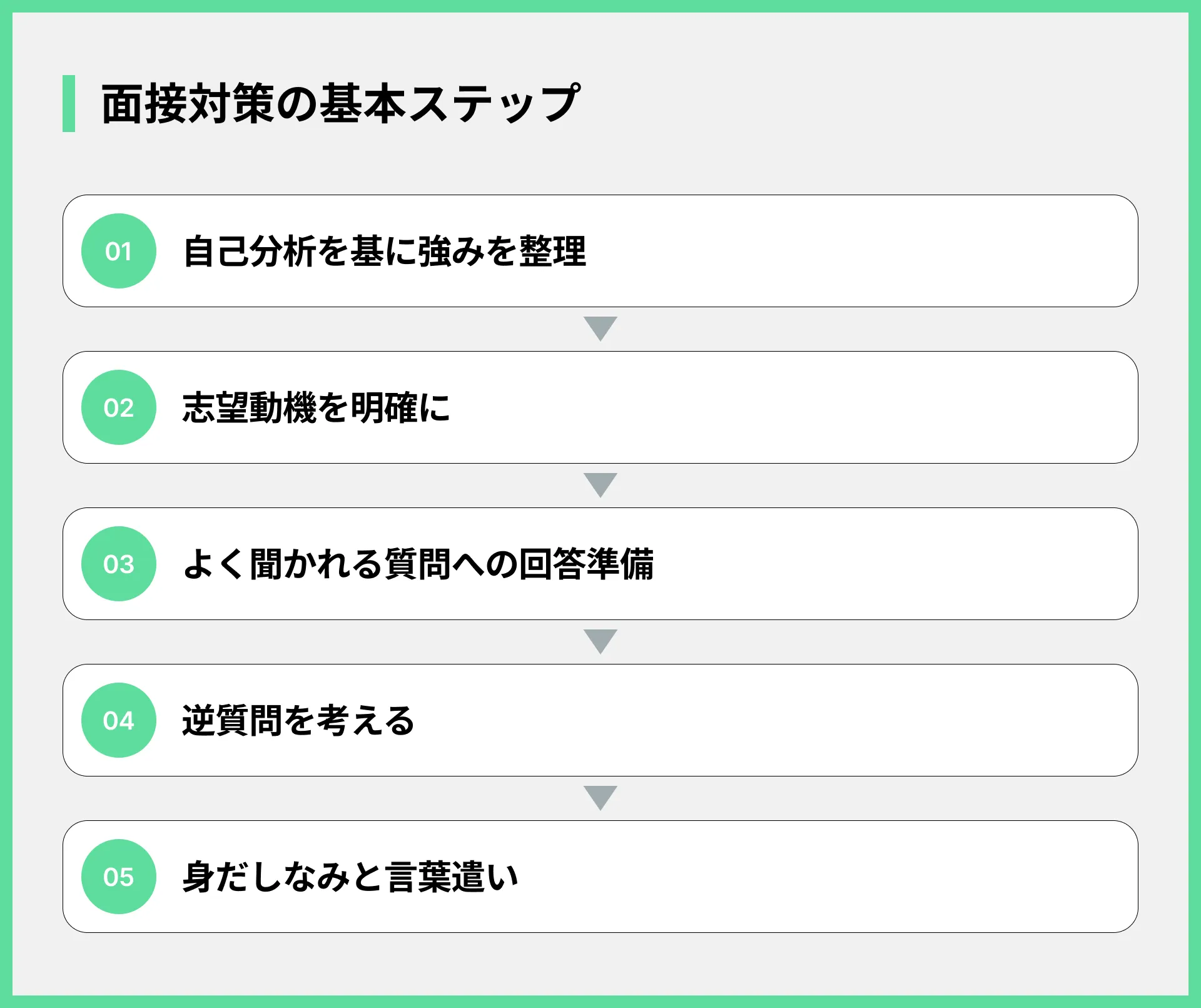Click the green 03 step circle
The height and width of the screenshot is (1008, 1201).
tap(119, 564)
